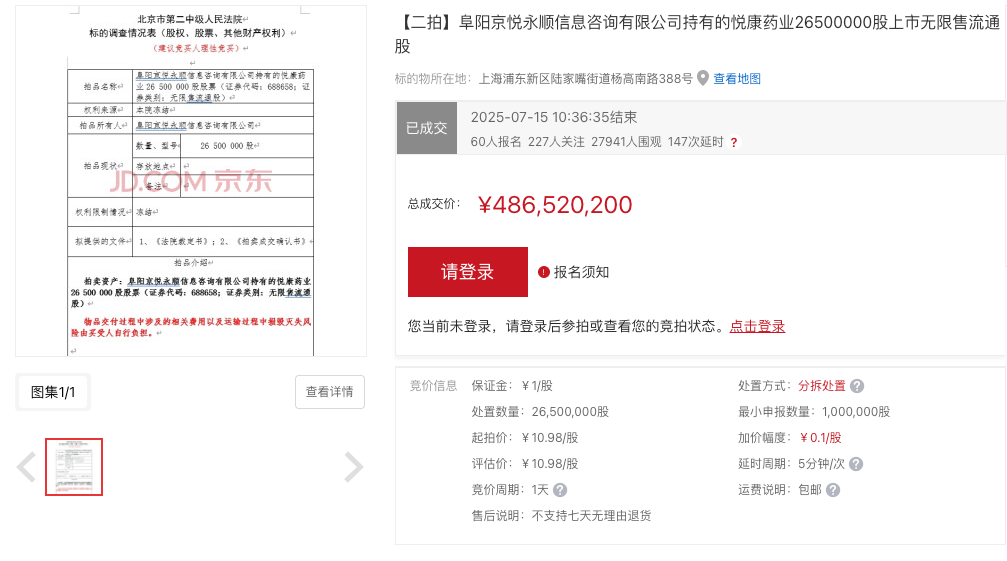The image size is (1007, 561).
Task: Click address 上海浦东新区陆家嘴街道杨高南路388号
Action: [586, 78]
